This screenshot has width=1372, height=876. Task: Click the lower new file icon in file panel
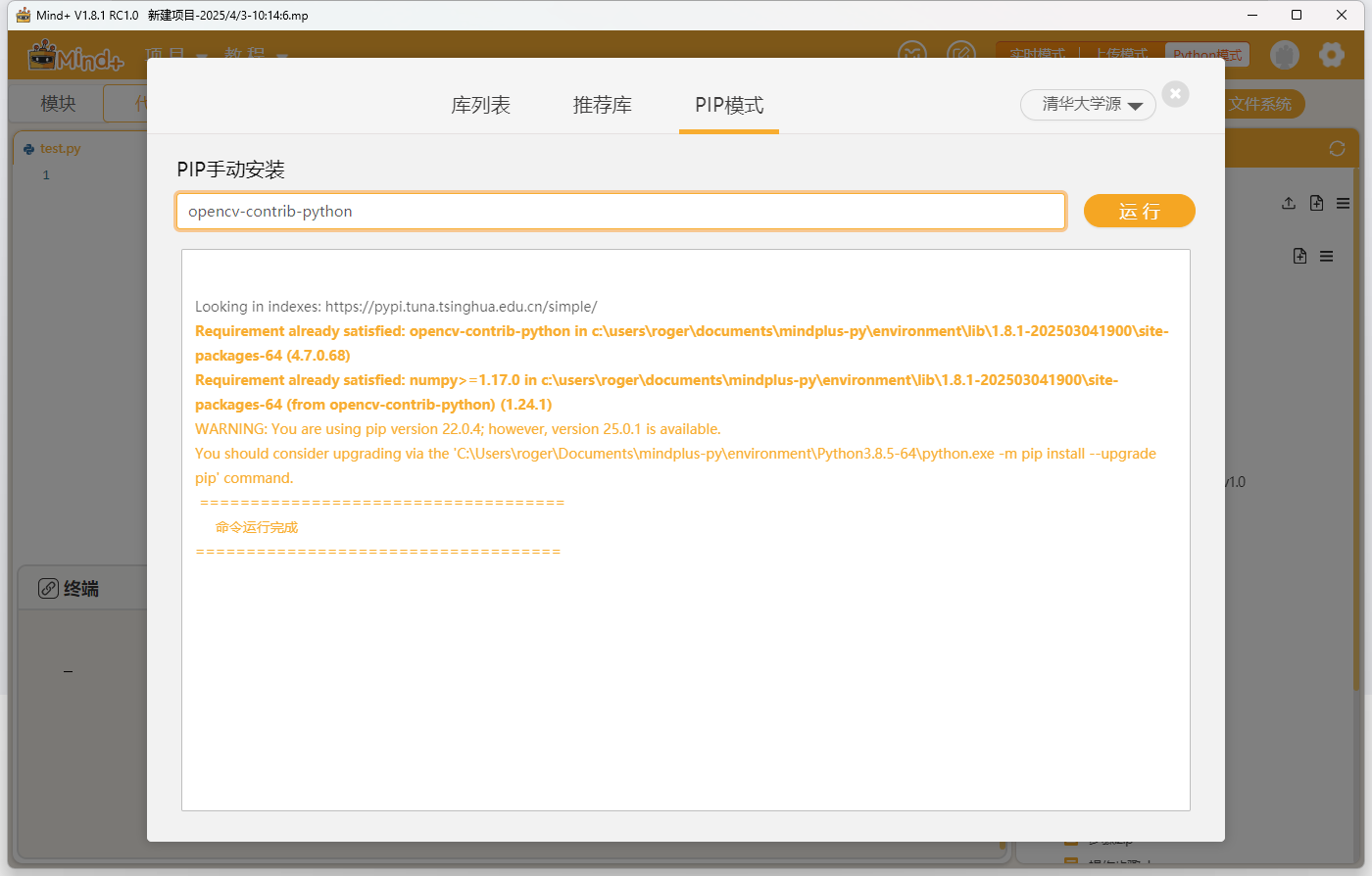(1299, 256)
